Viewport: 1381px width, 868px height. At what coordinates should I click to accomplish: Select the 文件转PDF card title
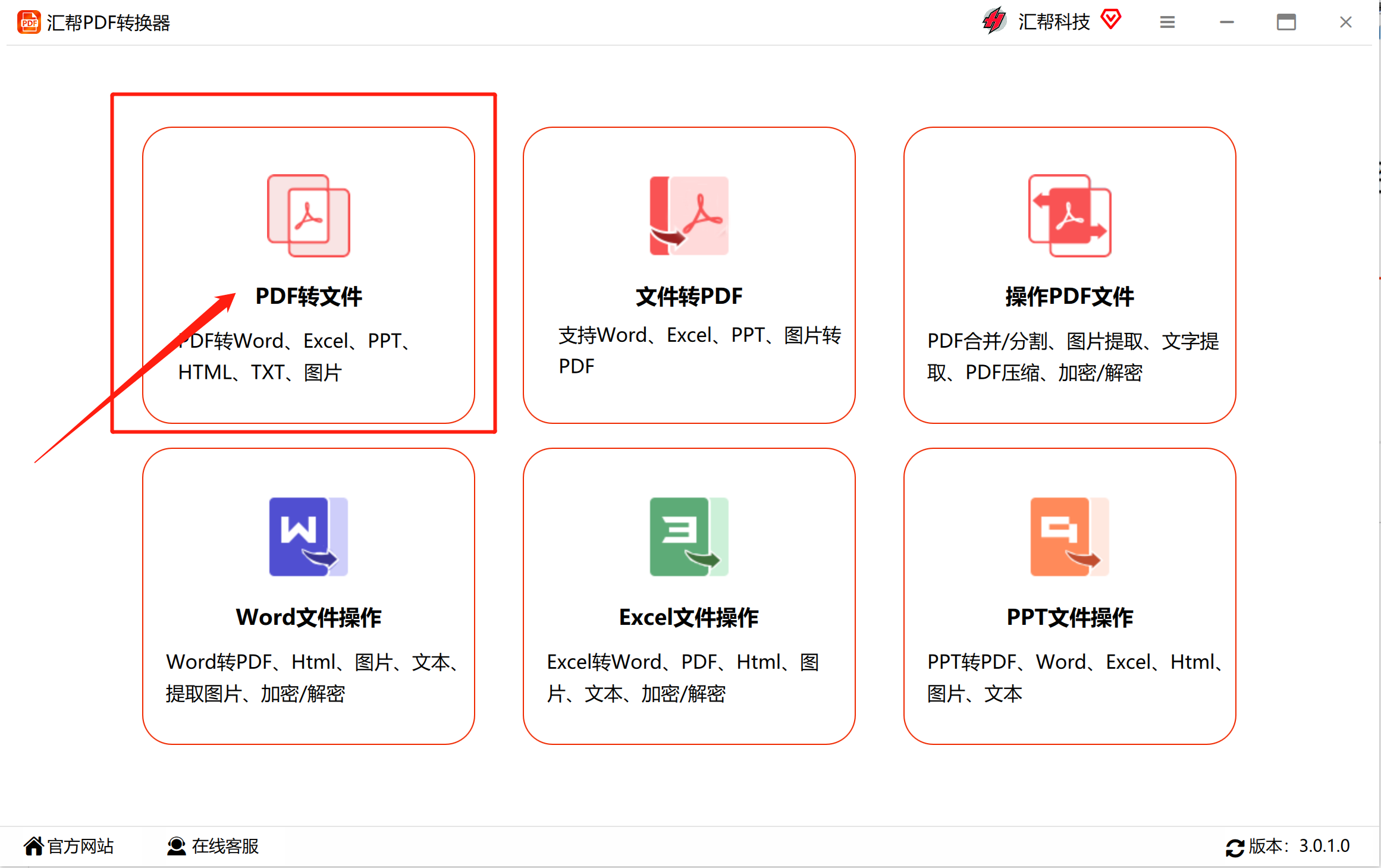(x=689, y=296)
